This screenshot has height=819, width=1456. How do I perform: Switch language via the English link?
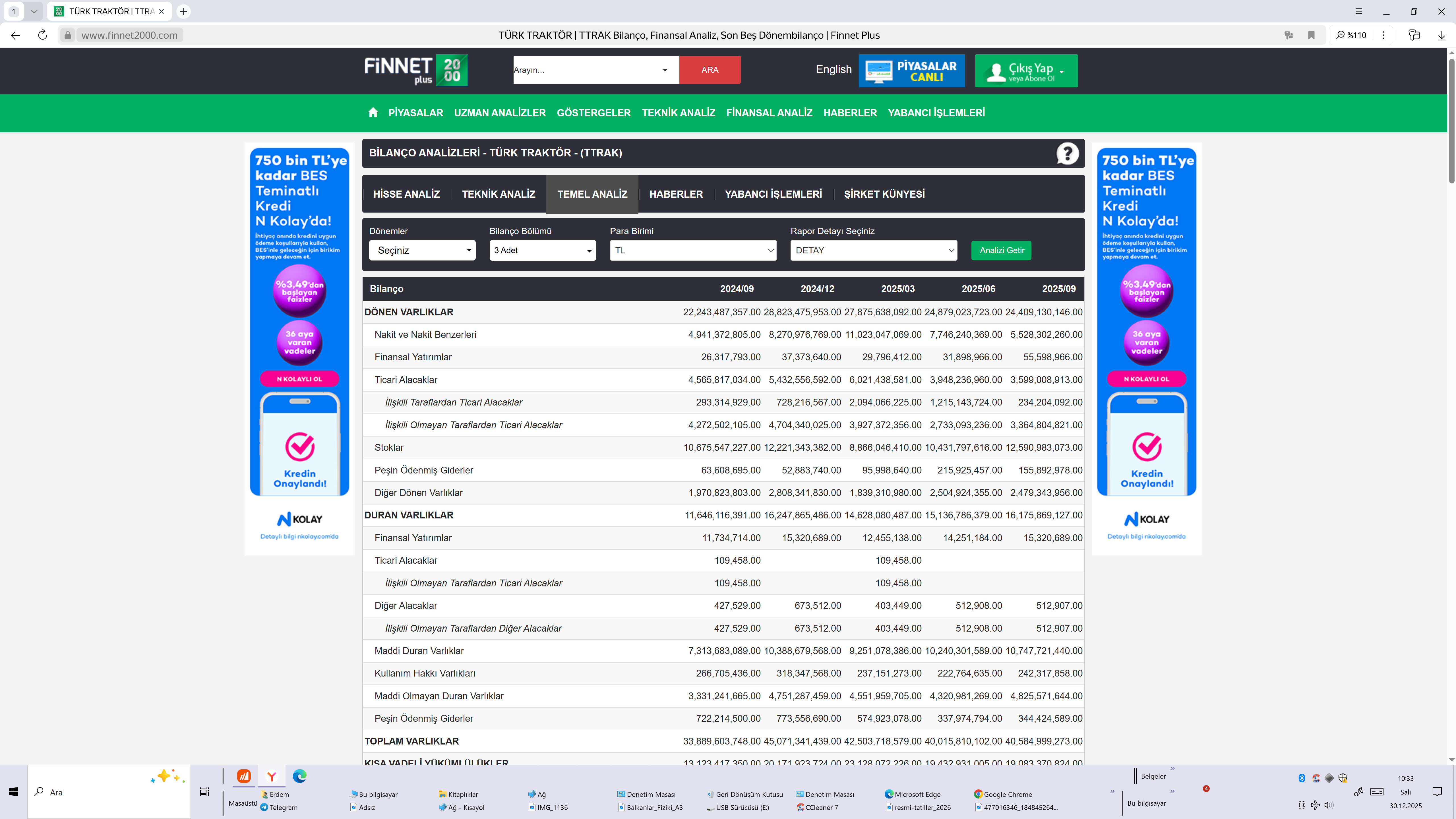click(834, 69)
